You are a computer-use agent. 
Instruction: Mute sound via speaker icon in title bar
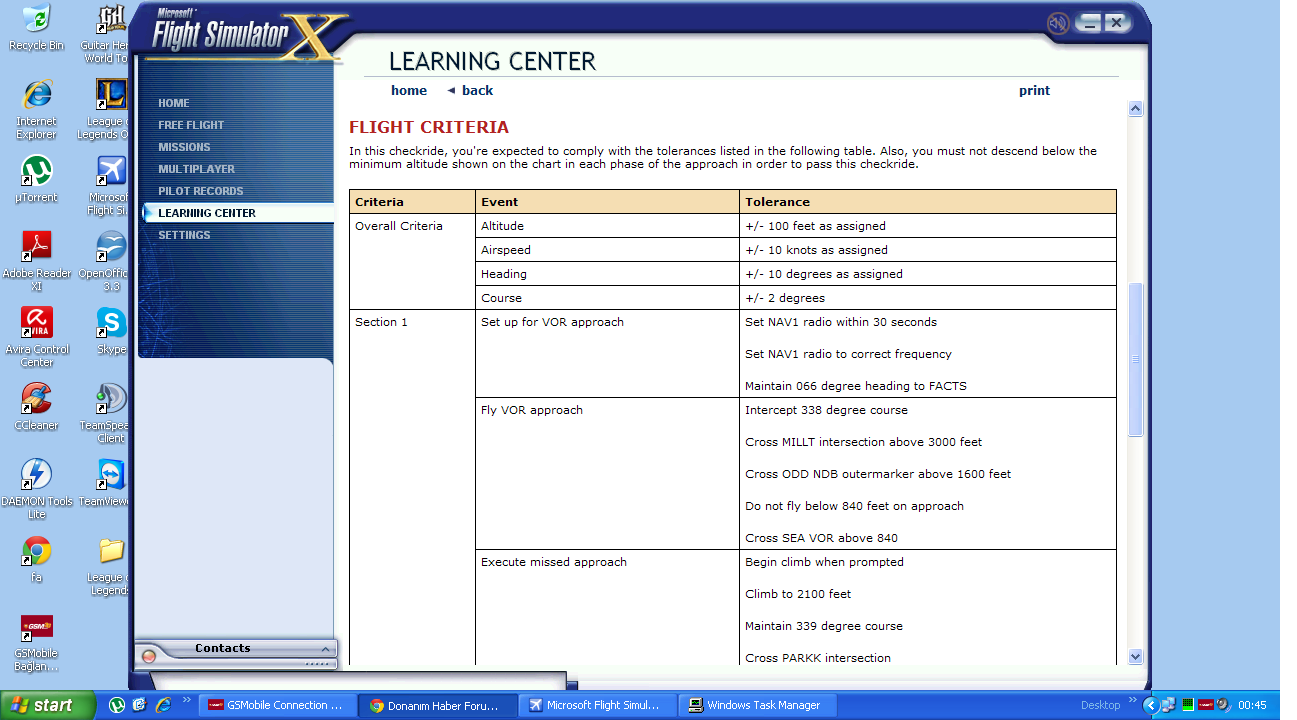[x=1058, y=23]
